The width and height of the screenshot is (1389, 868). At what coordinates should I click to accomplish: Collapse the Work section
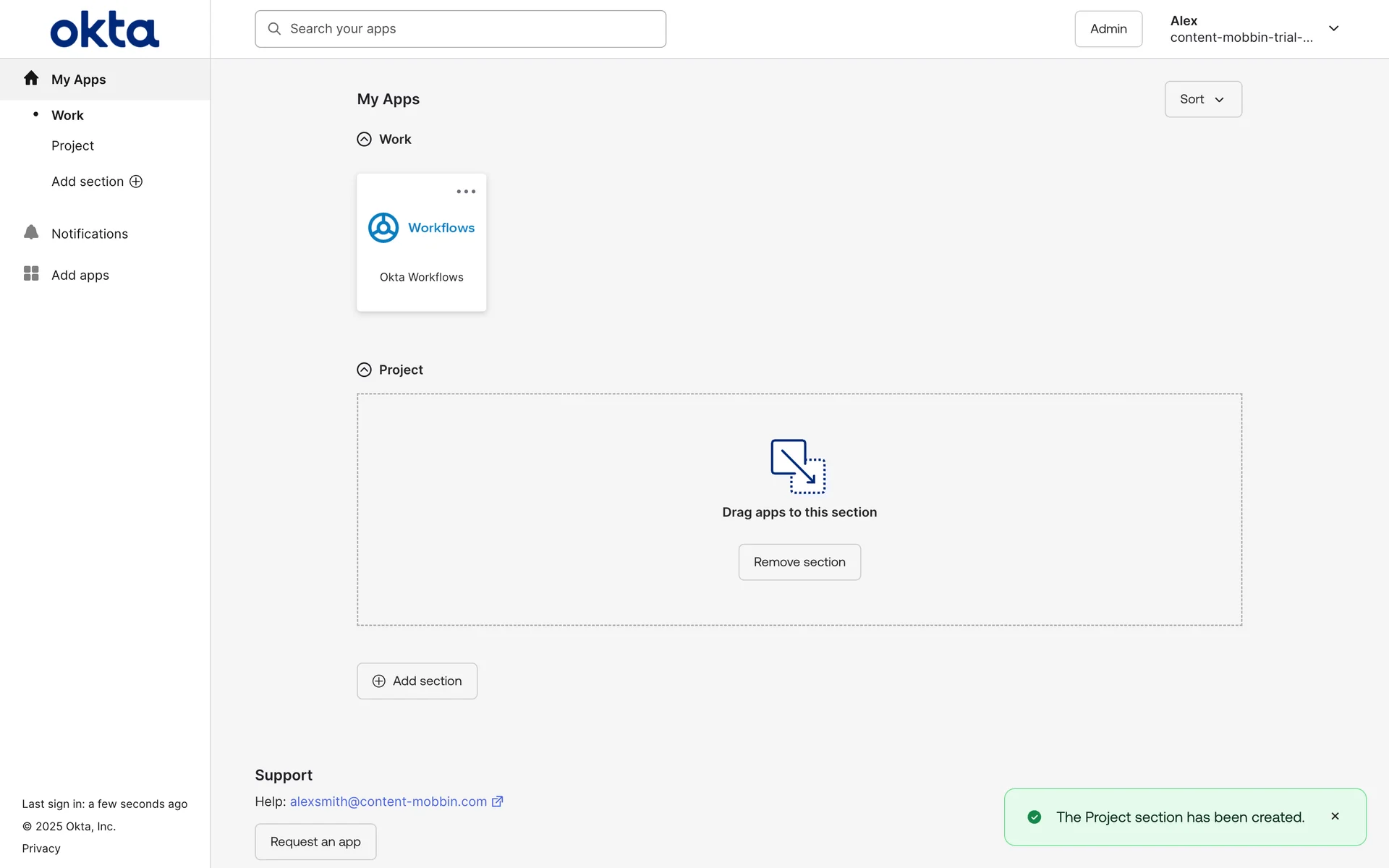(364, 139)
